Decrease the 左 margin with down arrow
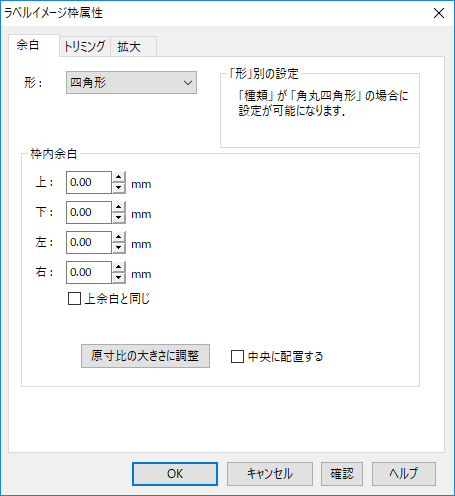This screenshot has height=496, width=455. click(x=119, y=248)
